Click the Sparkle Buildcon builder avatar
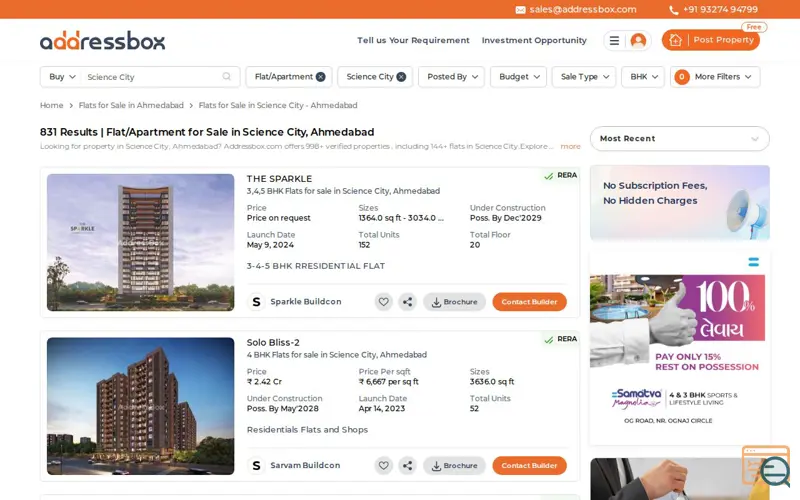This screenshot has width=800, height=500. 256,302
